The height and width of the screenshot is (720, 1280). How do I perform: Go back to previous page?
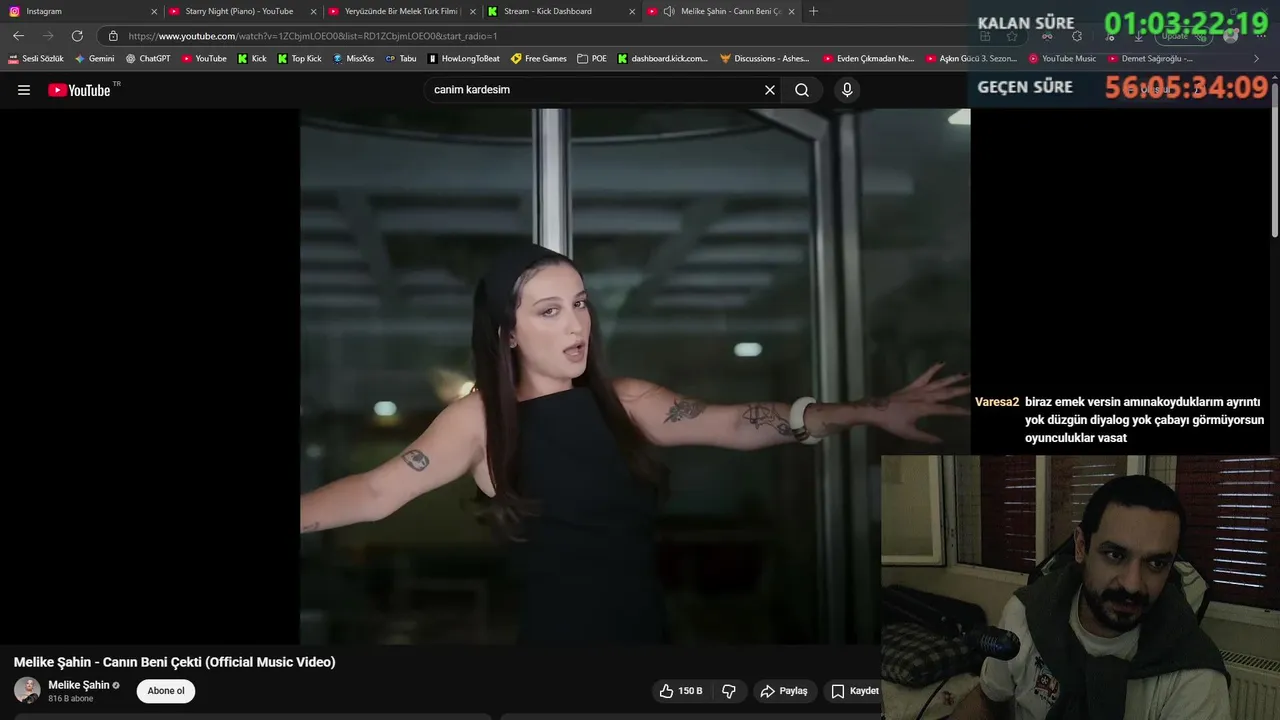[18, 36]
